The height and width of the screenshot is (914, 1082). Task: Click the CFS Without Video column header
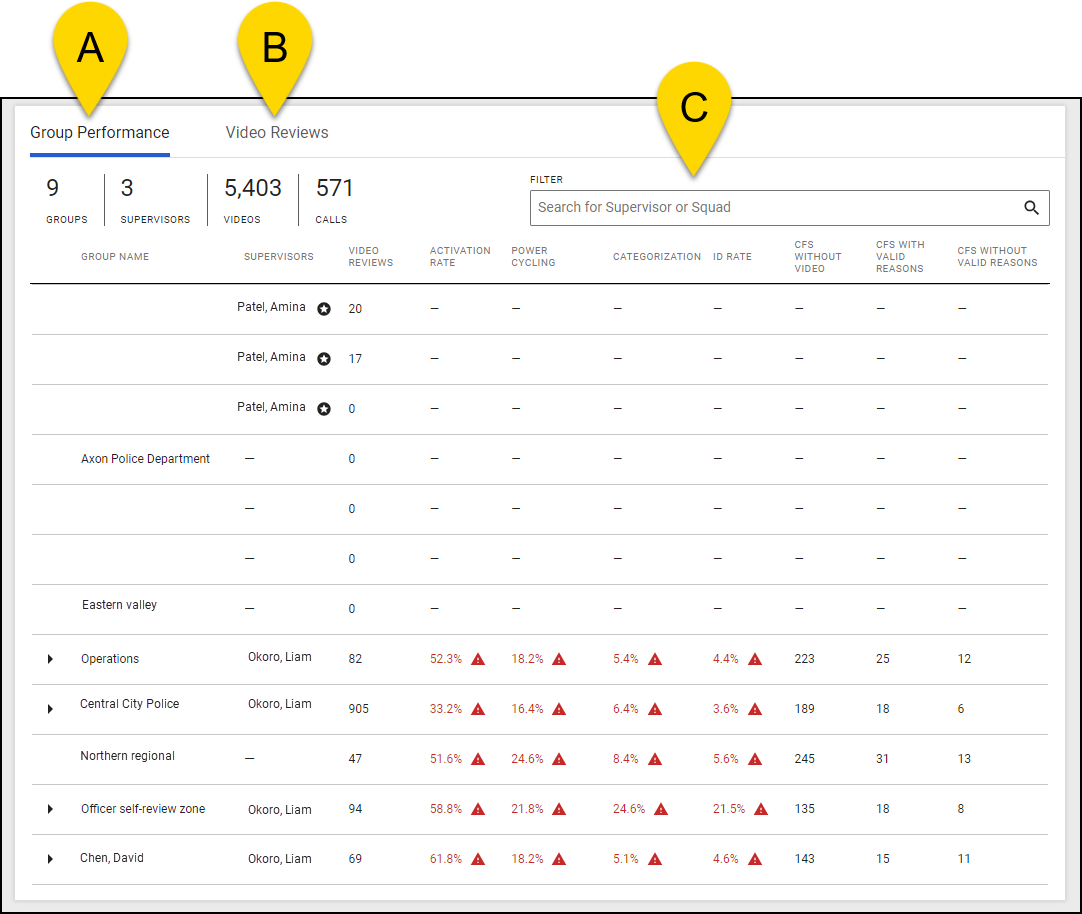818,257
